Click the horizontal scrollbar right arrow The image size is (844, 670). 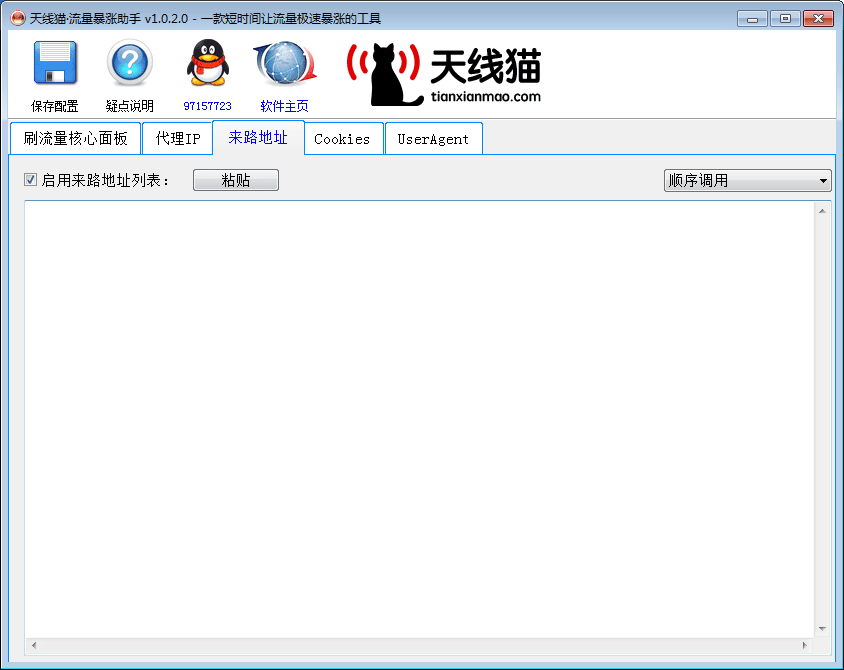tap(805, 645)
